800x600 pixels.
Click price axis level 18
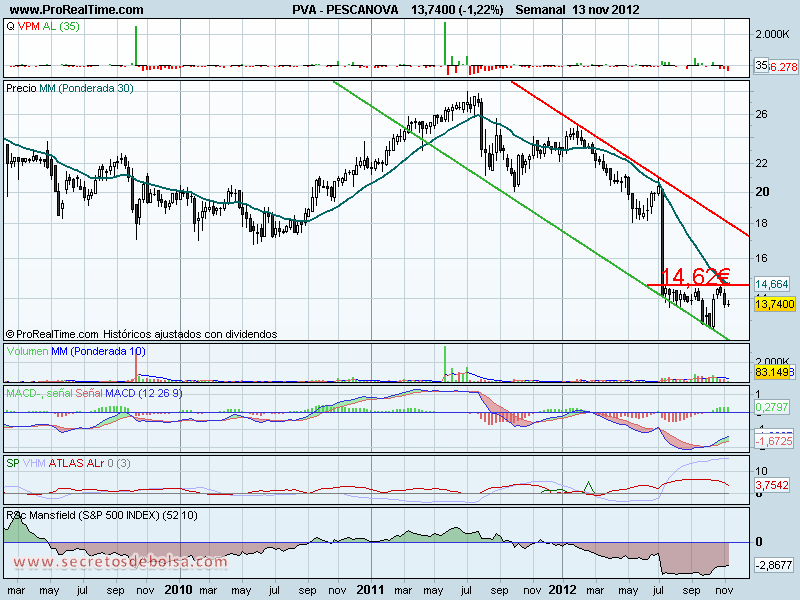click(x=761, y=223)
